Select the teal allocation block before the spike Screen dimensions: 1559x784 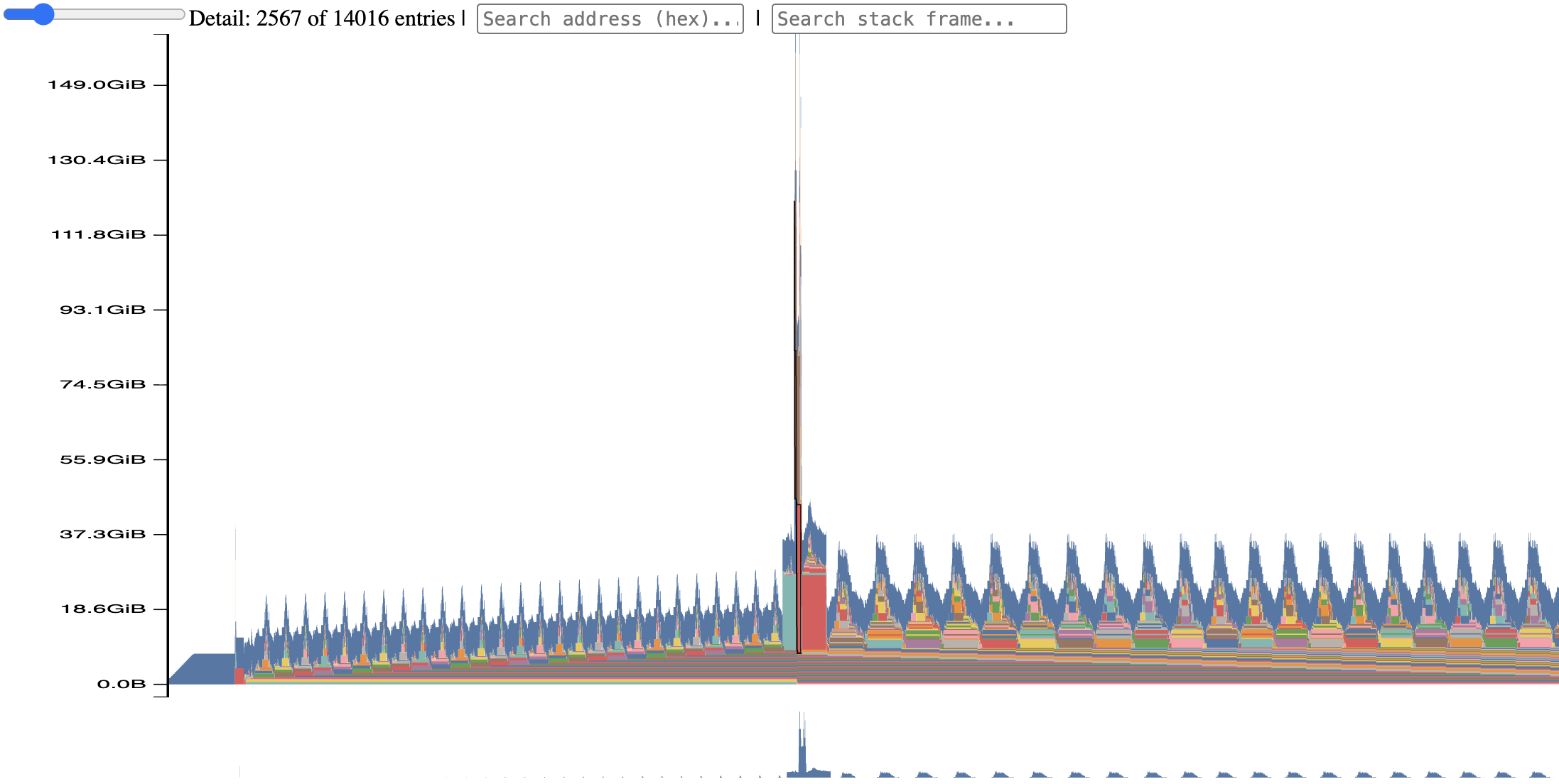(789, 611)
